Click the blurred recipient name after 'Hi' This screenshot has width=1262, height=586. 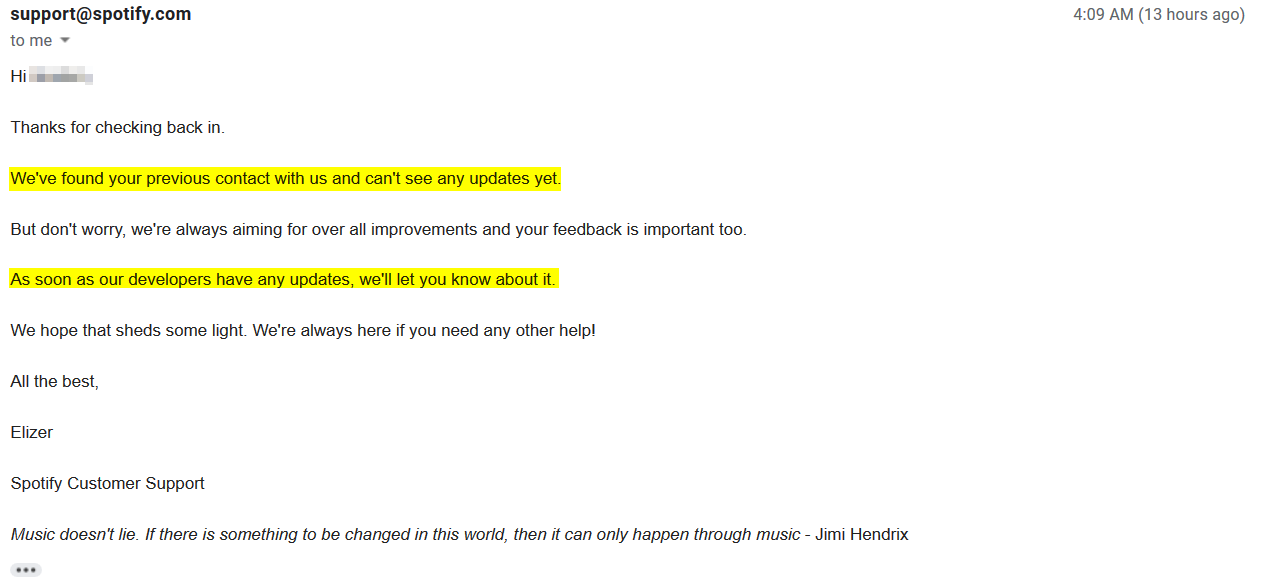click(61, 76)
